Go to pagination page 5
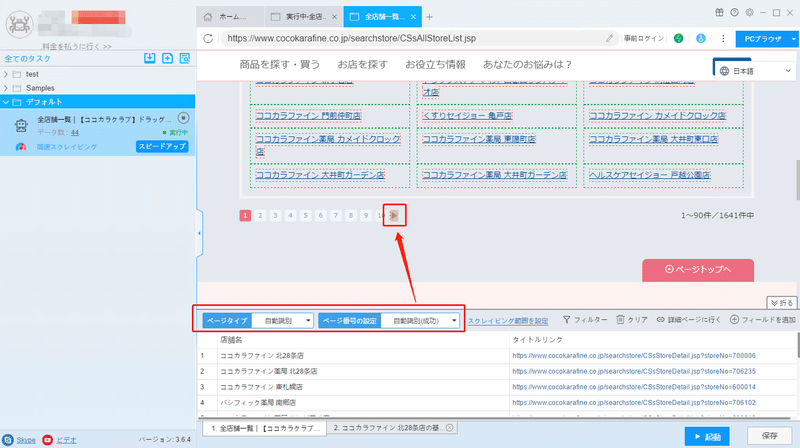This screenshot has width=800, height=448. [x=306, y=215]
